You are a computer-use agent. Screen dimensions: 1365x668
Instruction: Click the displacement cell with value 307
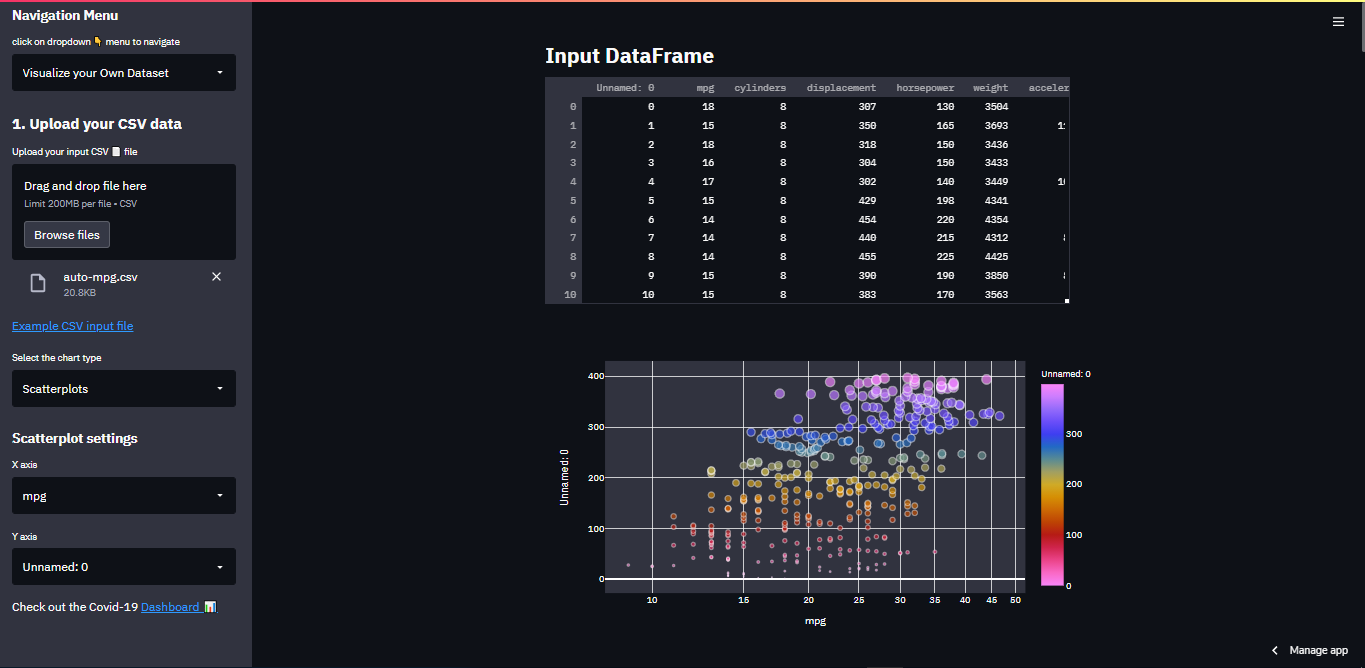[839, 107]
